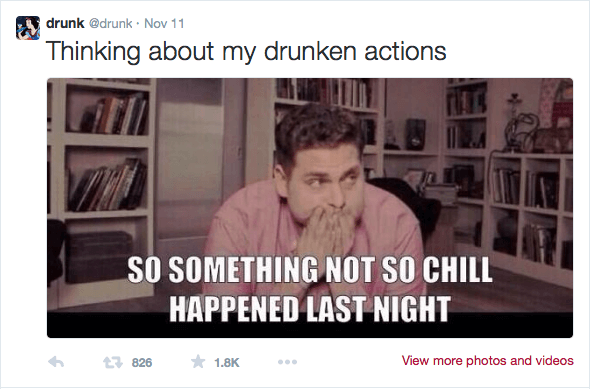The width and height of the screenshot is (590, 389).
Task: Click the 826 retweet count
Action: (x=142, y=363)
